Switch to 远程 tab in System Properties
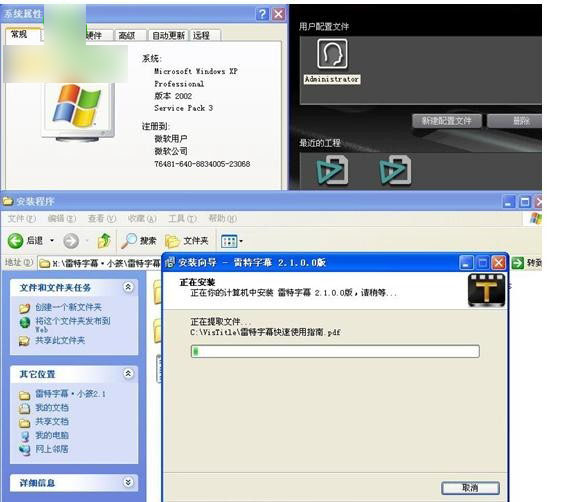 [x=204, y=36]
